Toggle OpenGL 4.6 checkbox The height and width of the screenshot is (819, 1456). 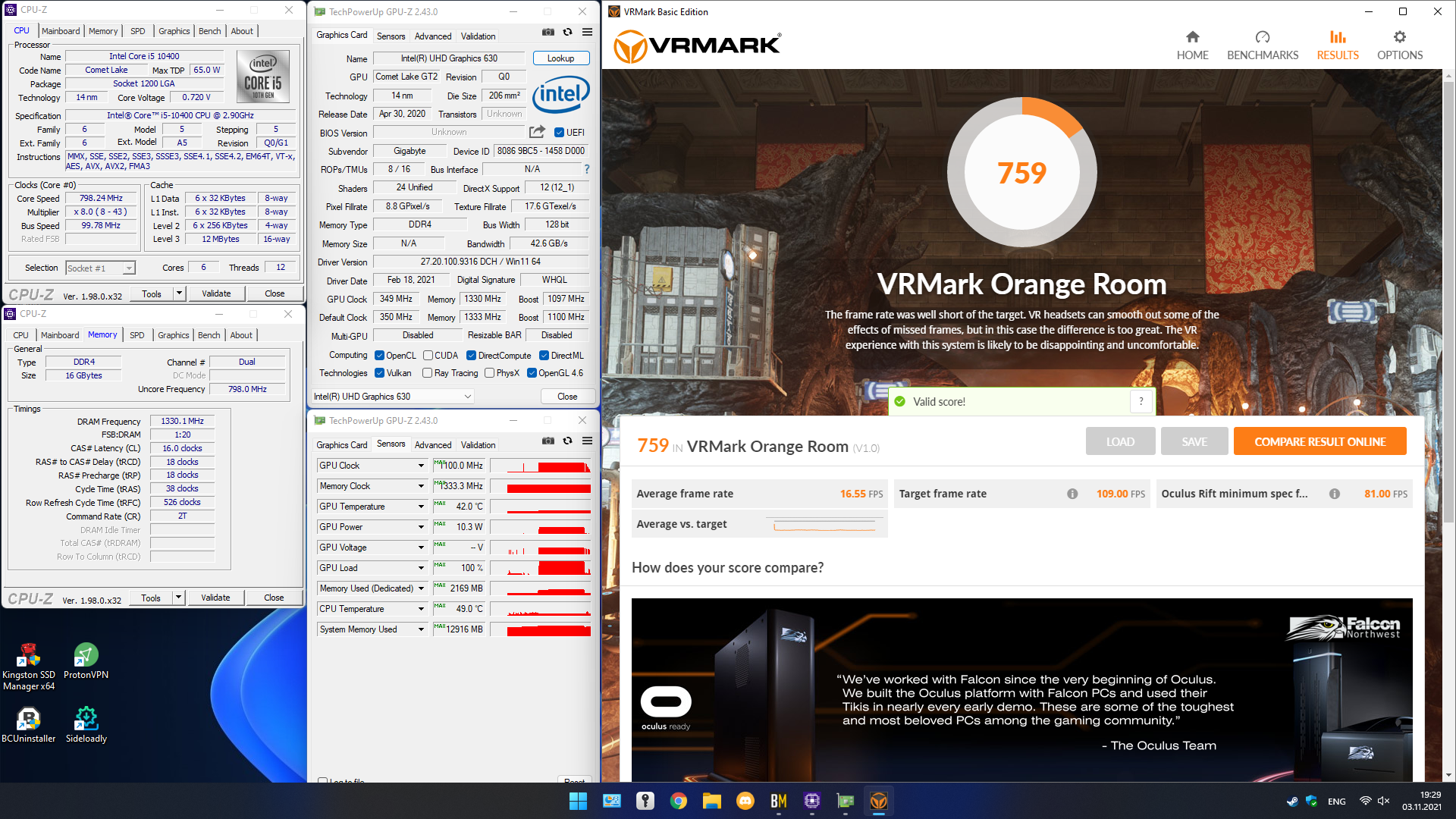pos(532,372)
